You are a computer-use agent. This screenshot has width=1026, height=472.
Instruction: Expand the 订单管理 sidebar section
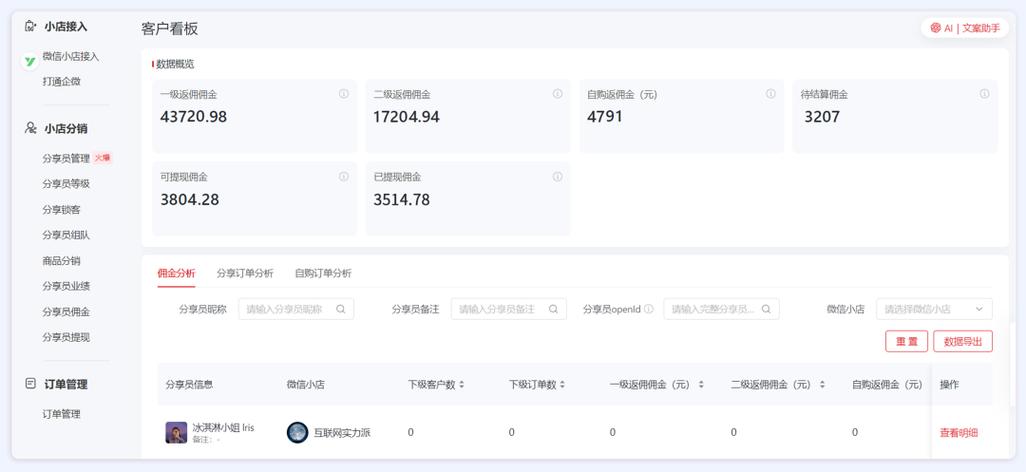(65, 384)
